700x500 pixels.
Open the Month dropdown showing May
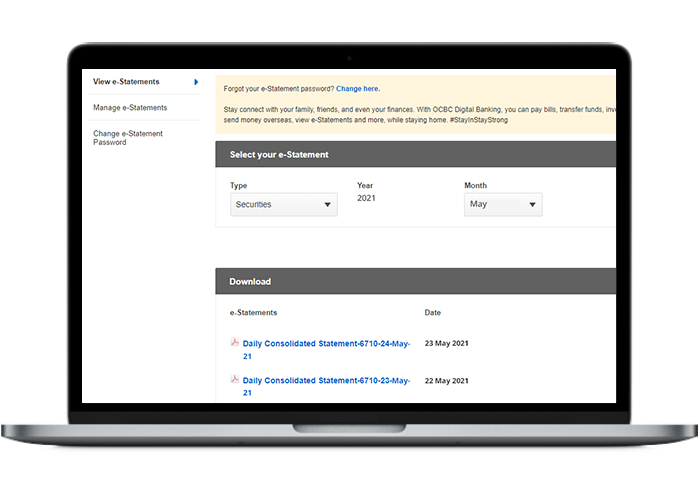tap(503, 204)
